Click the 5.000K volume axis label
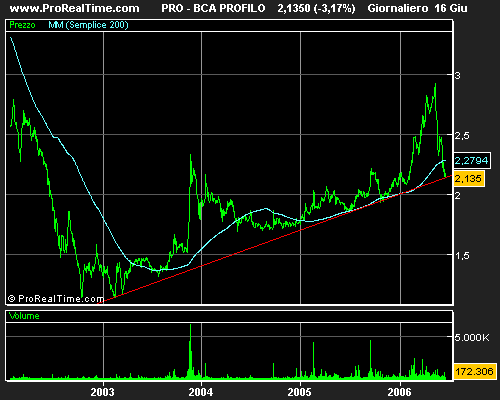This screenshot has width=500, height=400. point(472,338)
